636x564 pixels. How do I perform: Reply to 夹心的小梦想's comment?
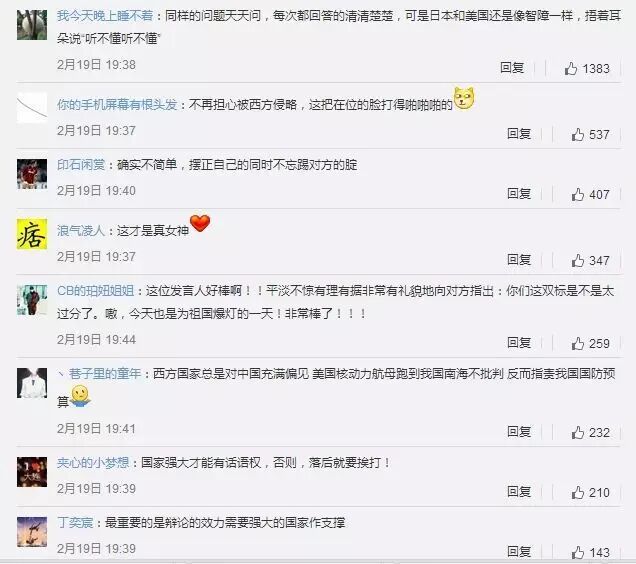point(519,492)
